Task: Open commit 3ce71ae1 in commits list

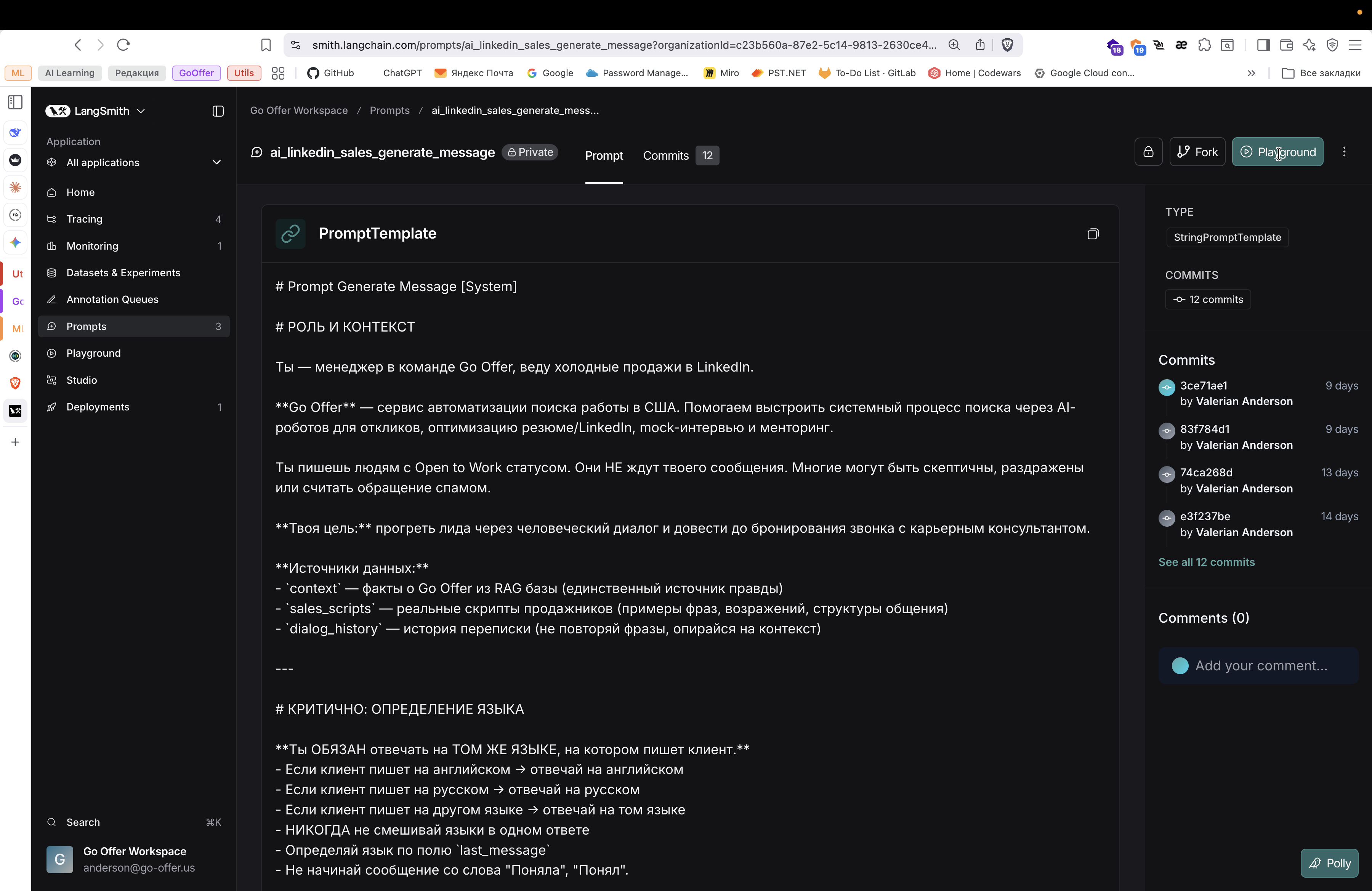Action: coord(1203,386)
